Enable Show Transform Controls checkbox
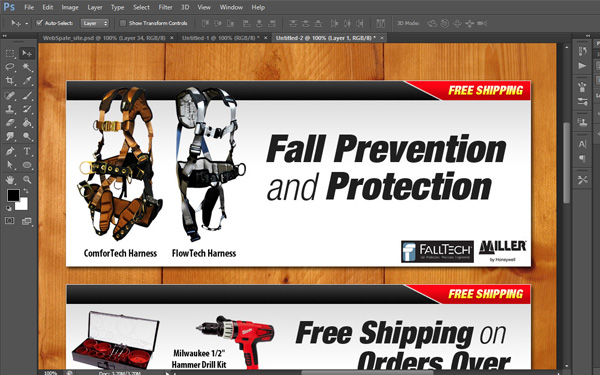Viewport: 600px width, 375px height. click(x=123, y=23)
